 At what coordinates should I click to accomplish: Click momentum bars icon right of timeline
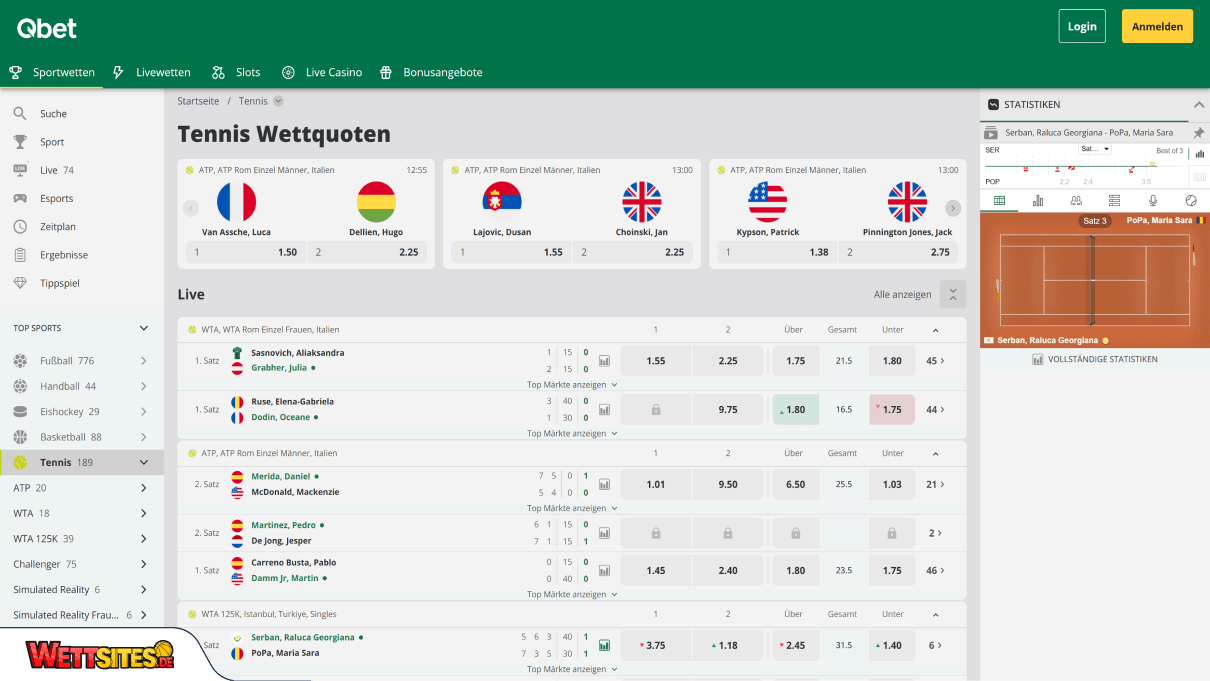click(x=1199, y=154)
